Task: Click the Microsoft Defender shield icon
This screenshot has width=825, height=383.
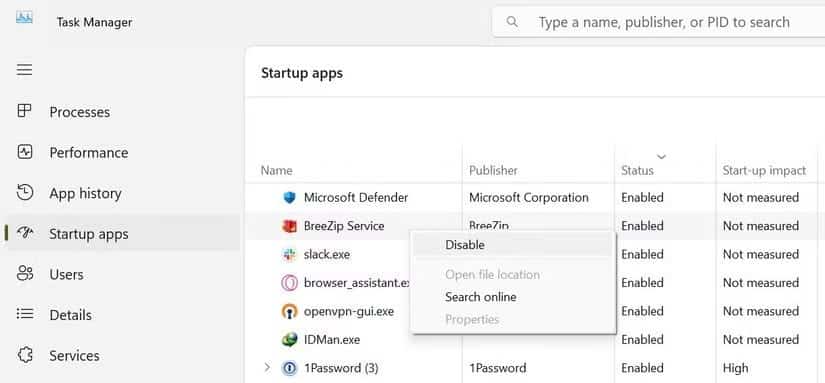Action: [x=289, y=198]
